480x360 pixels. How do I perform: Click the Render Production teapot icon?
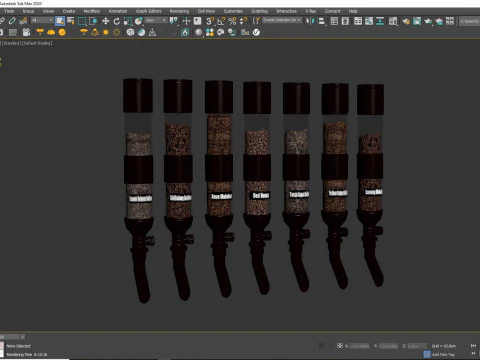click(428, 21)
